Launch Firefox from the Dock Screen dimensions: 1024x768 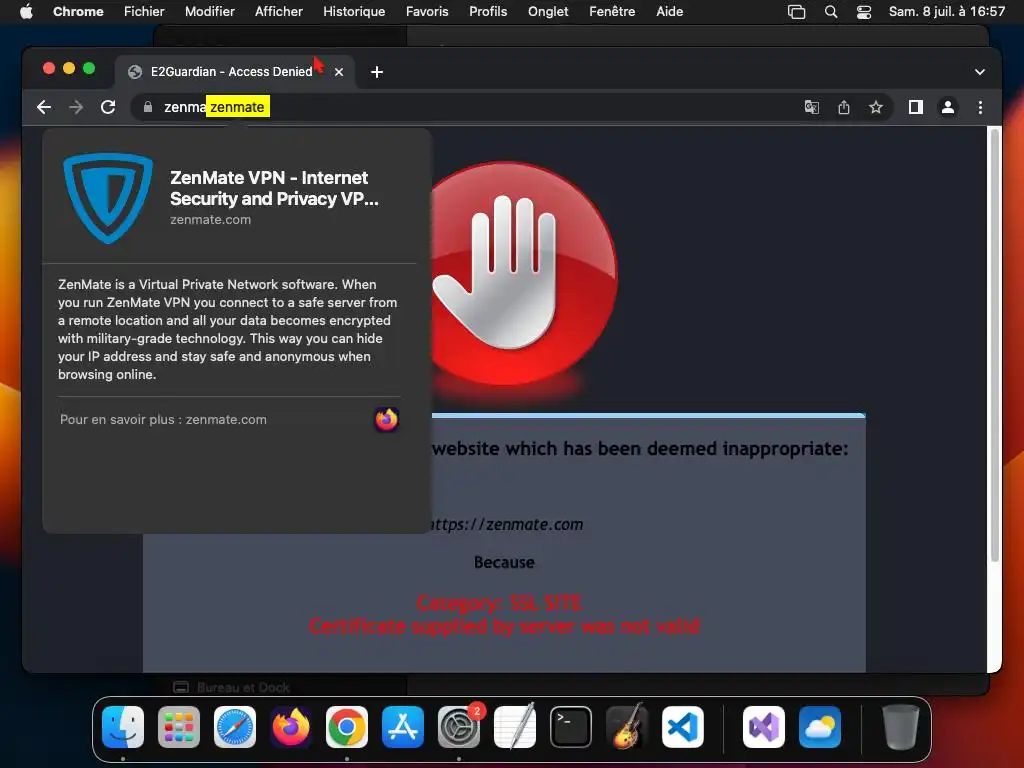point(291,727)
